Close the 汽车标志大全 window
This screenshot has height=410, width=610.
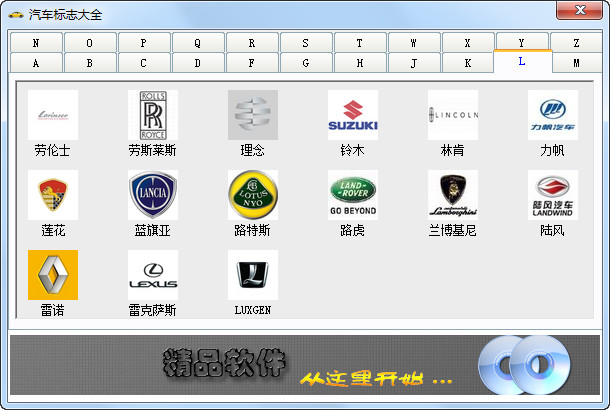(x=580, y=10)
